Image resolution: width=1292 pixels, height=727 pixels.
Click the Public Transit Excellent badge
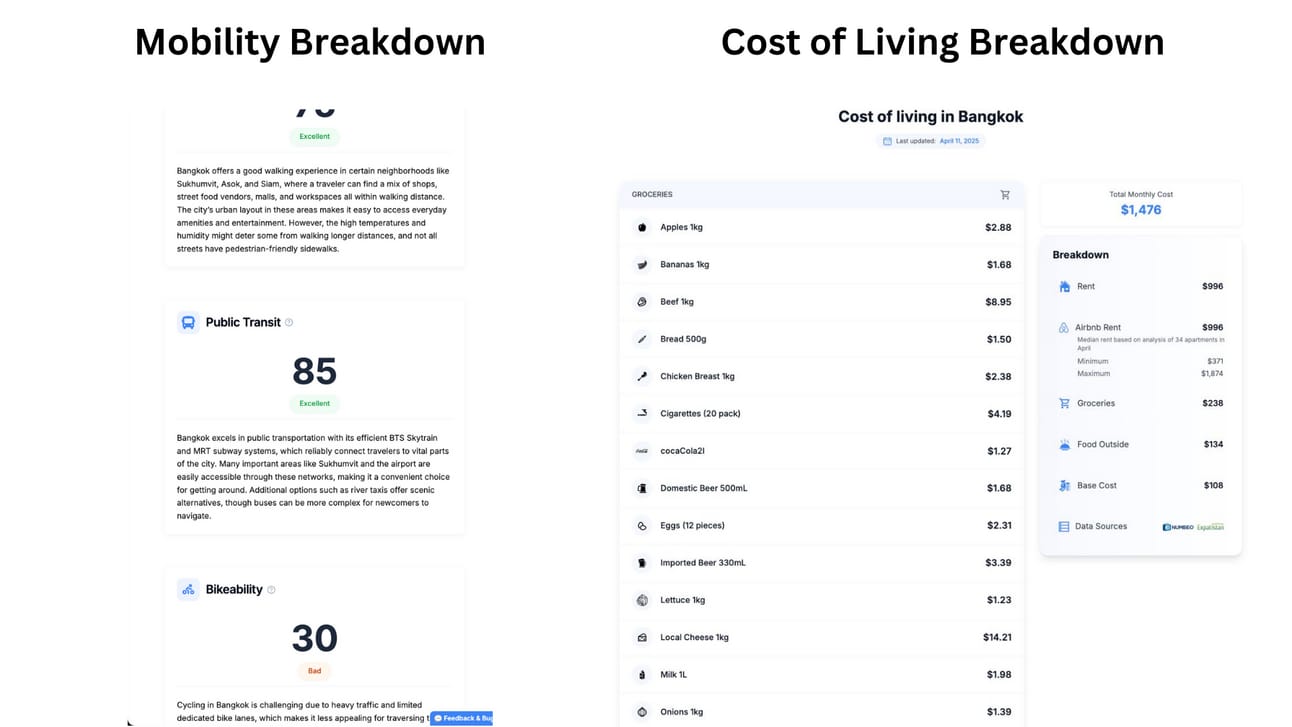314,404
